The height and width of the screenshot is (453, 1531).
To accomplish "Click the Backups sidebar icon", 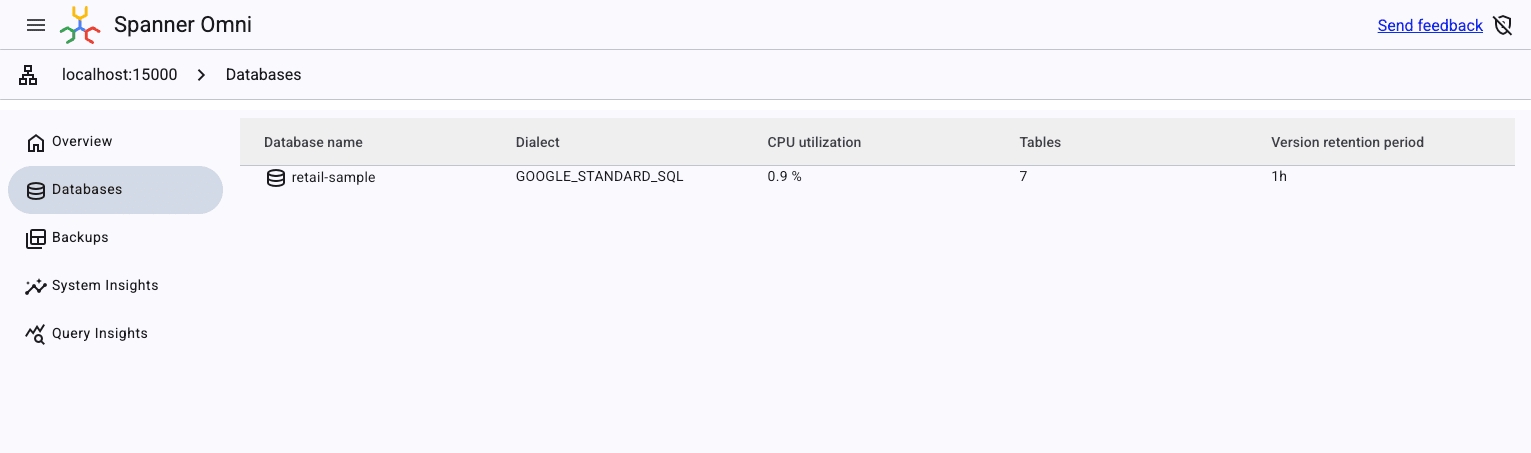I will click(36, 238).
